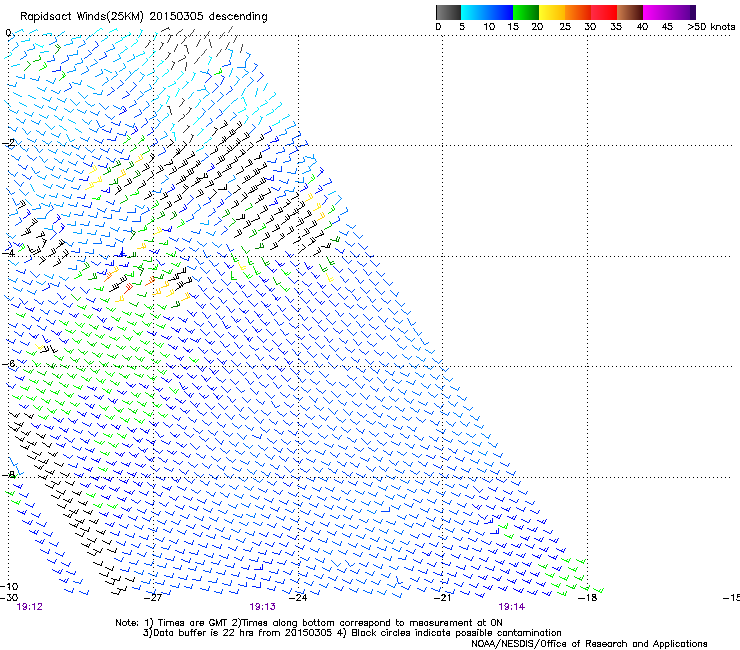Click the longitude axis label '-24'
Screen dimensions: 740x650
point(298,598)
